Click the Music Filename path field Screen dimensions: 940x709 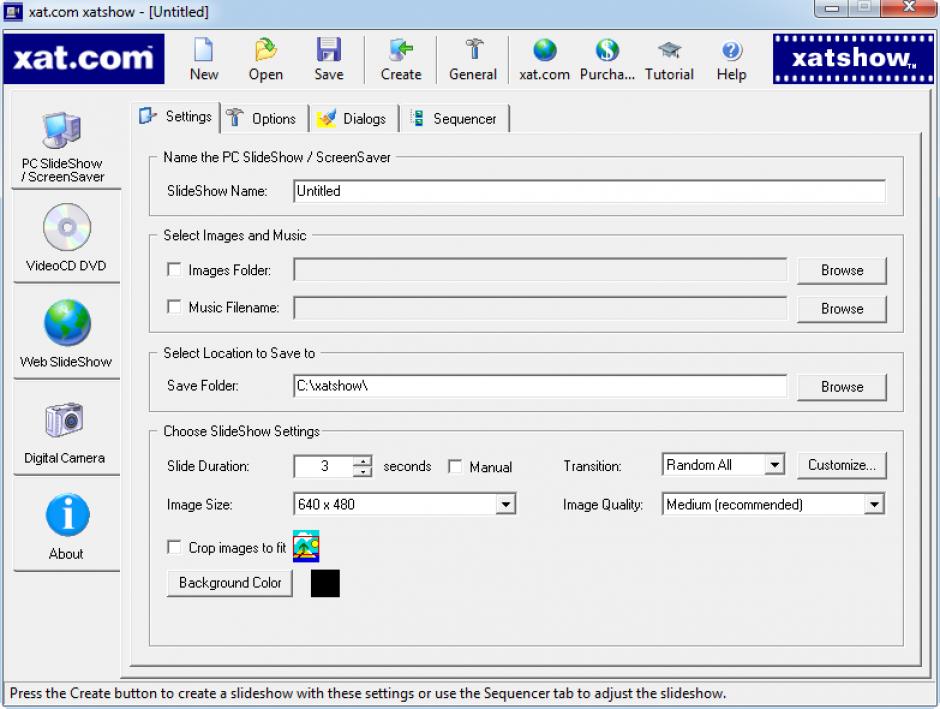coord(540,308)
